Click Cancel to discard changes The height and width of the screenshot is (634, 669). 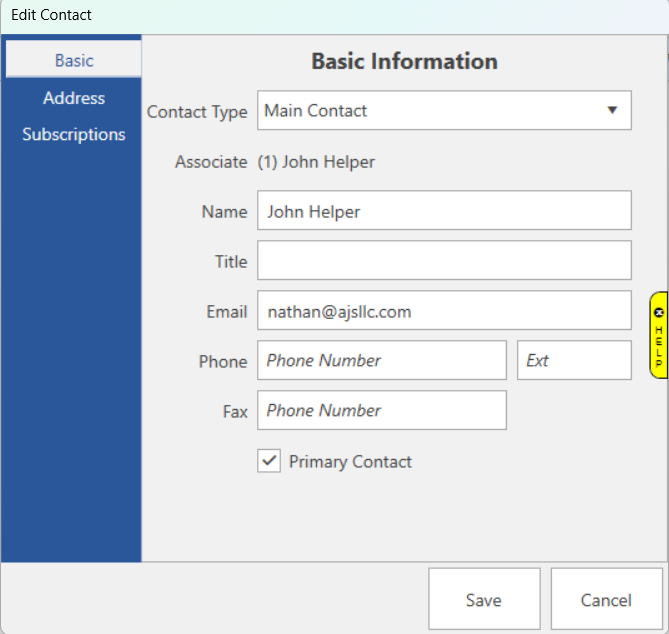(x=606, y=600)
